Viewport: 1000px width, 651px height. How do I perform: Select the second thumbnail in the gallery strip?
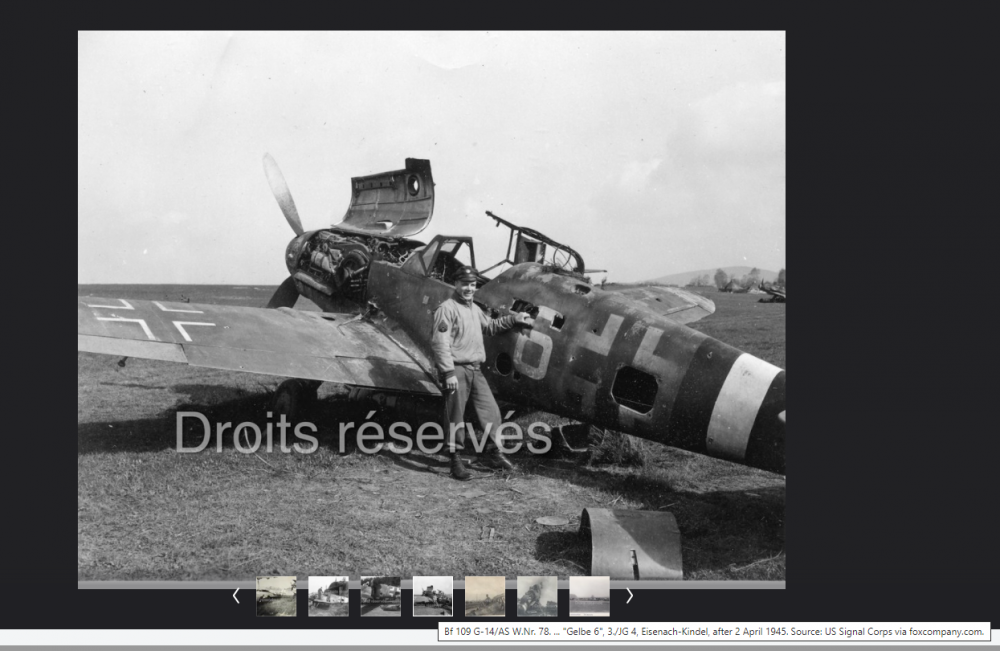point(328,596)
